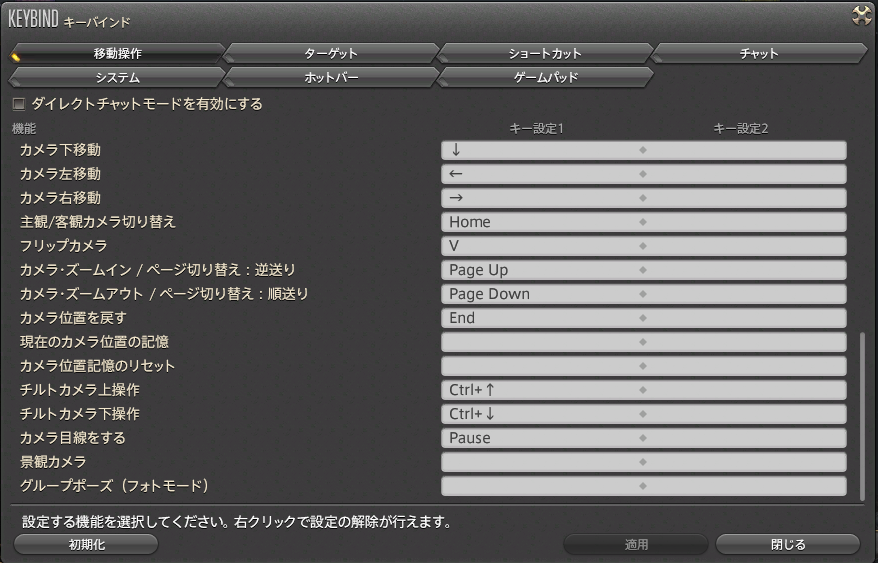This screenshot has width=878, height=563.
Task: Open the ショートカット tab
Action: click(x=545, y=53)
